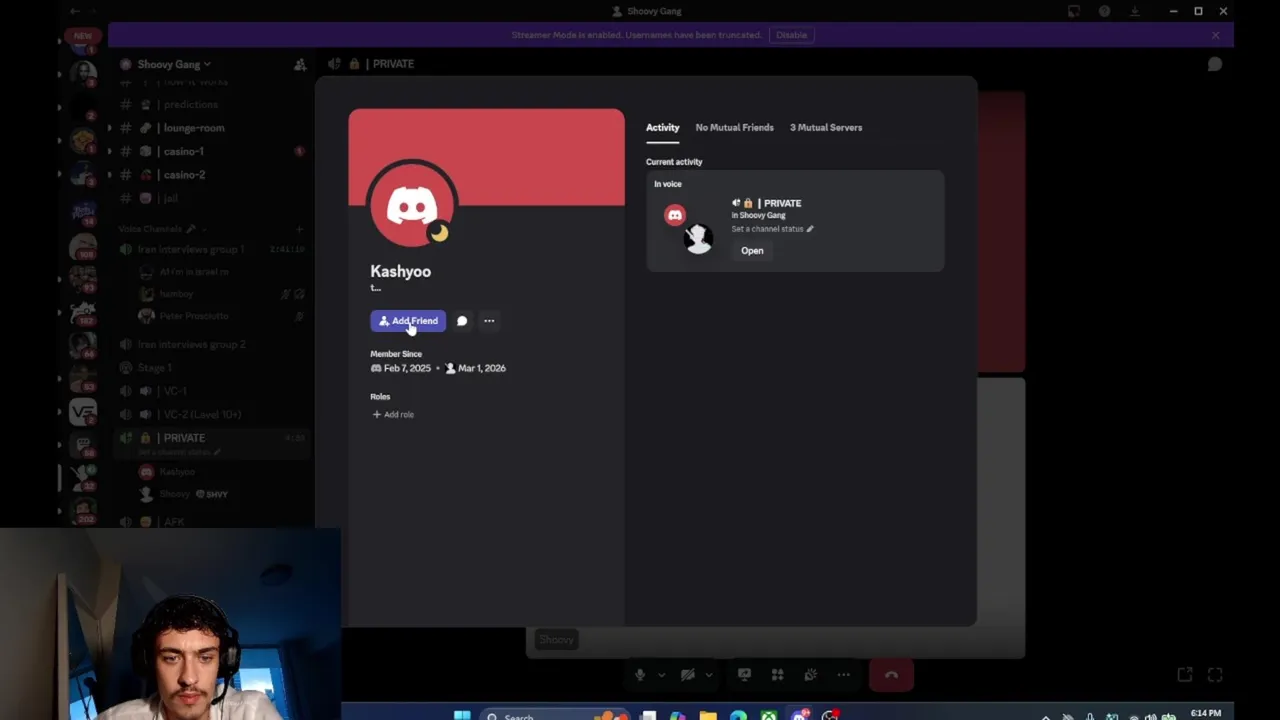The image size is (1280, 720).
Task: Open message chat with Kashyoo
Action: tap(462, 321)
